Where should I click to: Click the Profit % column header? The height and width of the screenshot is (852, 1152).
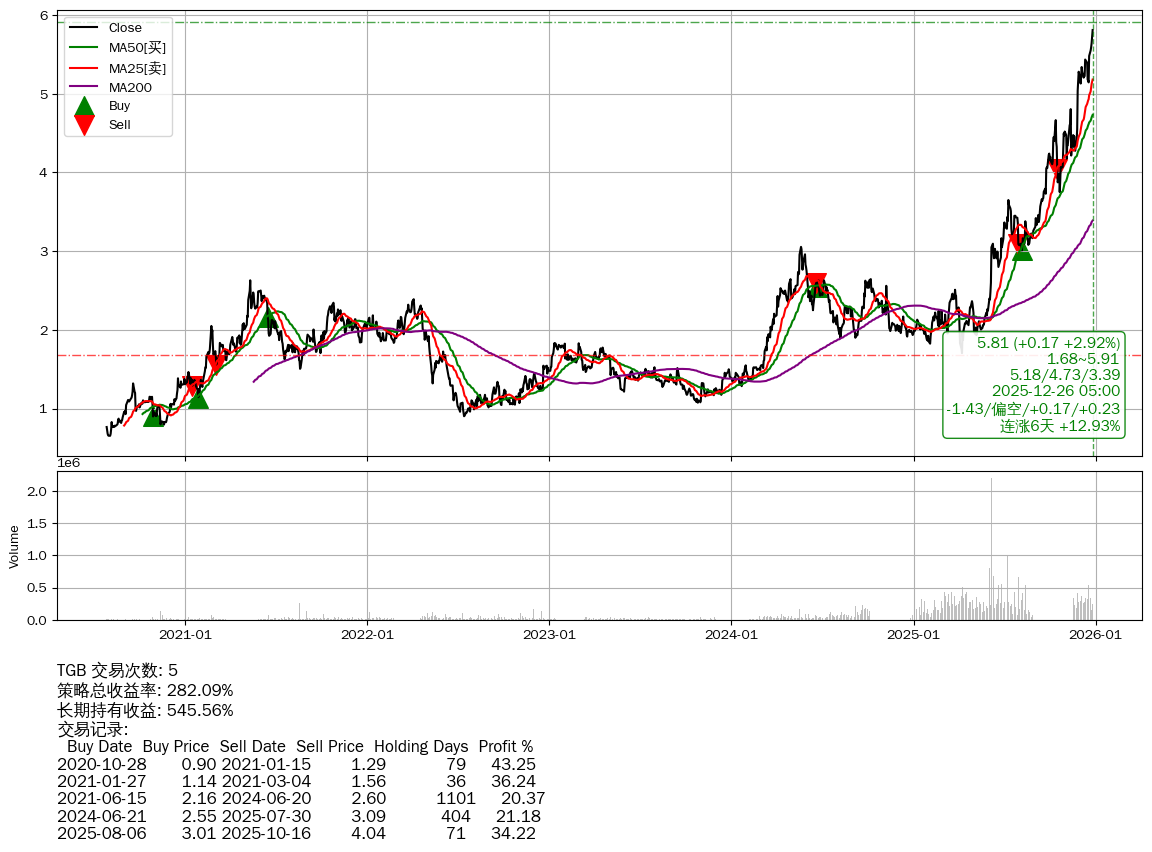pos(505,746)
